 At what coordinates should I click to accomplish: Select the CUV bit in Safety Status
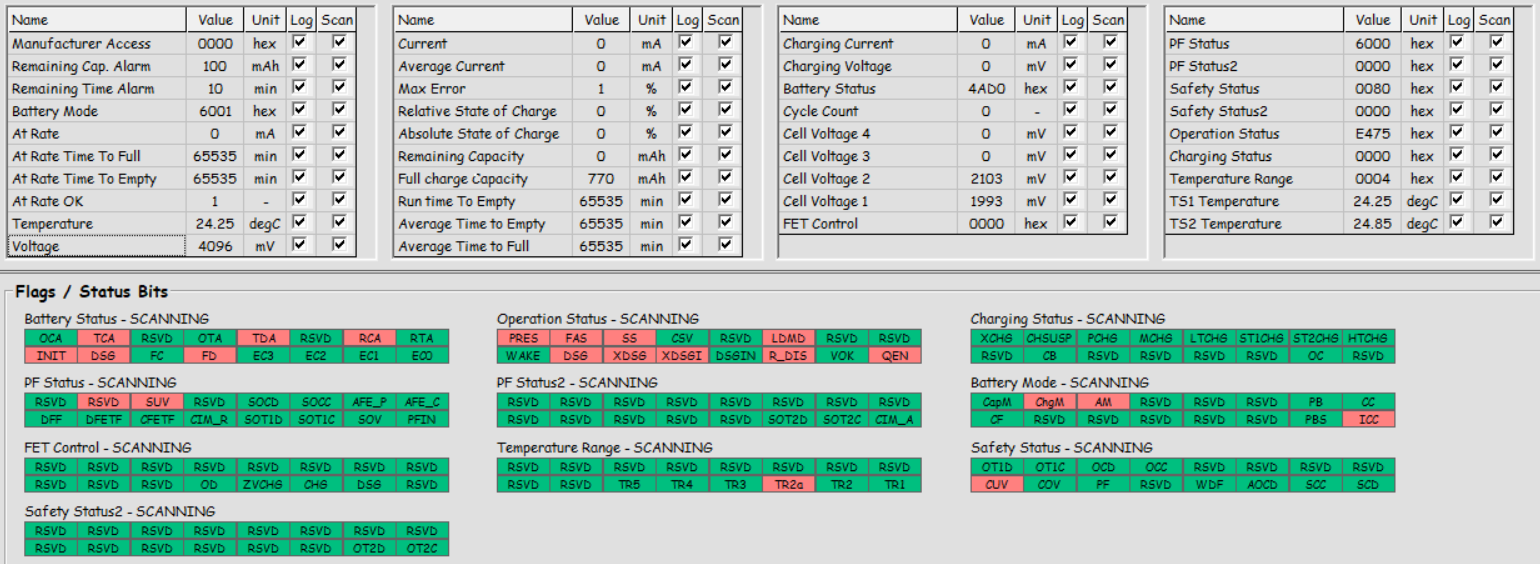[997, 484]
